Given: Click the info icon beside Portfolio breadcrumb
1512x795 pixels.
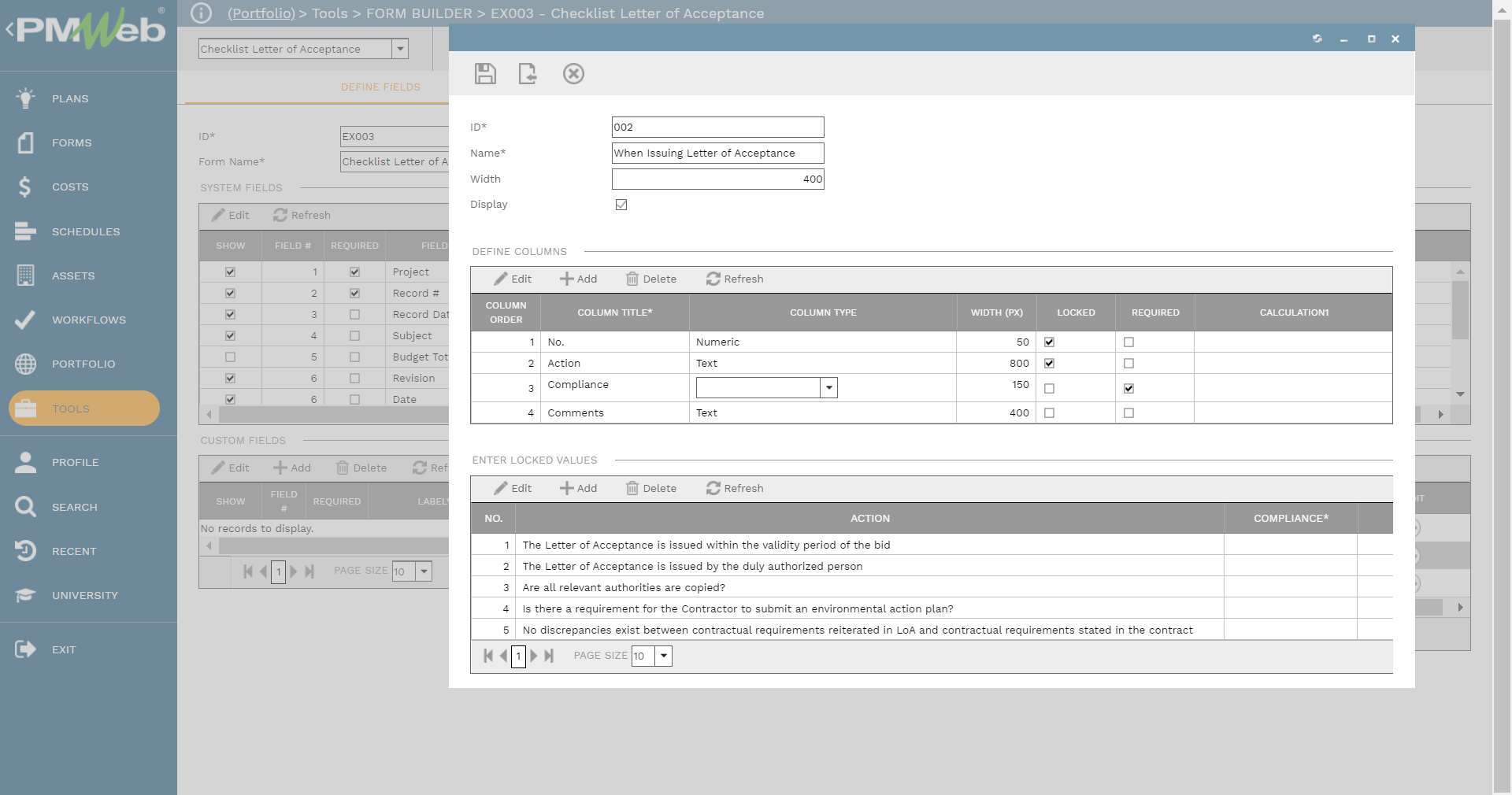Looking at the screenshot, I should (x=202, y=13).
